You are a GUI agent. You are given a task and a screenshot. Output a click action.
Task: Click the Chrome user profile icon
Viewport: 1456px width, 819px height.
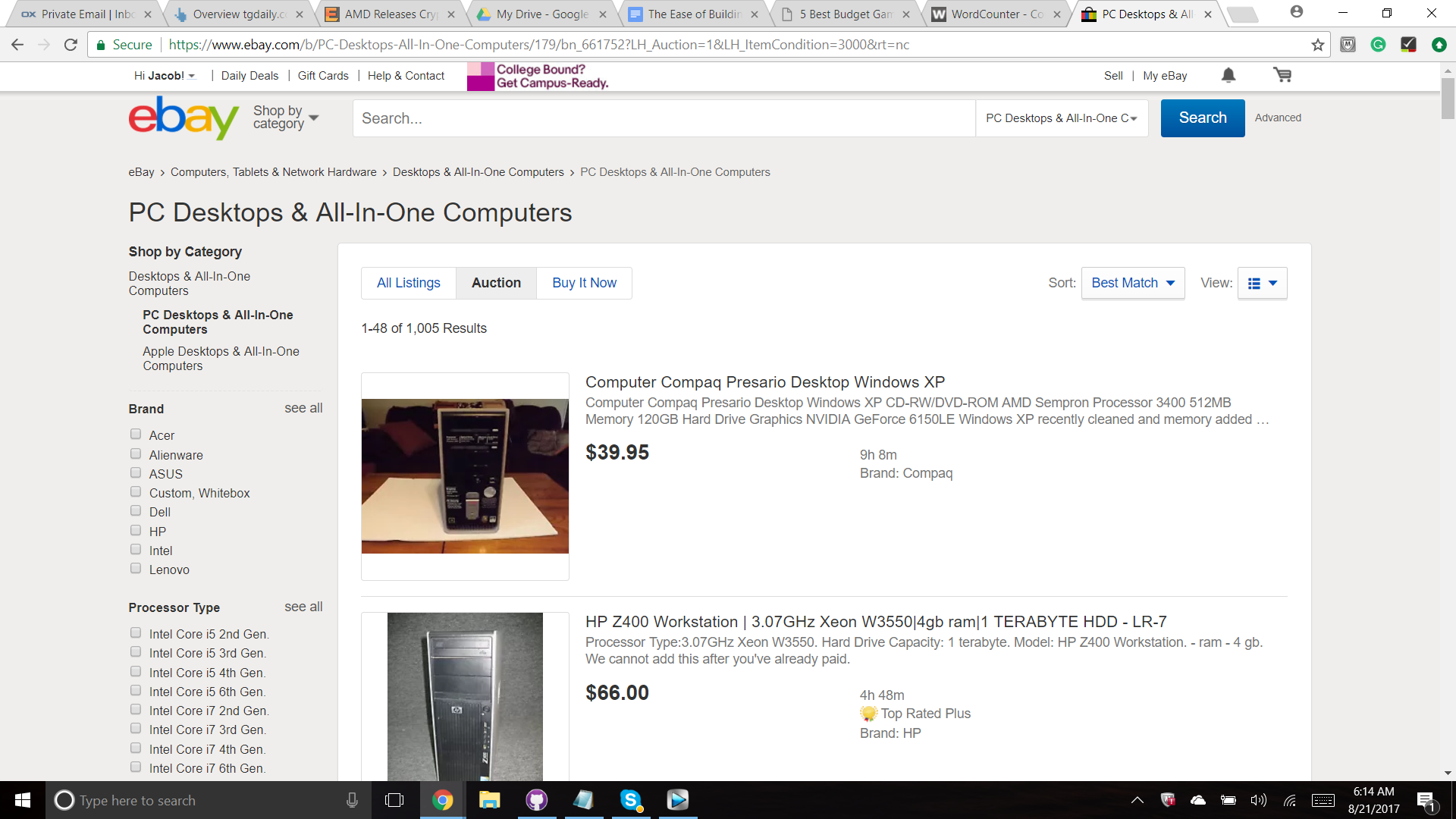point(1297,12)
